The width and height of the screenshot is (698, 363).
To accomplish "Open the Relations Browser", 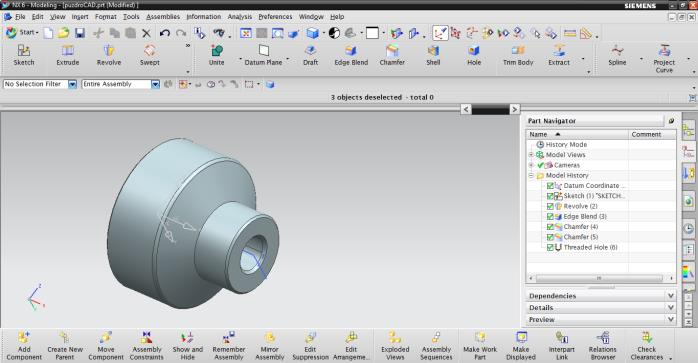I will tap(602, 346).
